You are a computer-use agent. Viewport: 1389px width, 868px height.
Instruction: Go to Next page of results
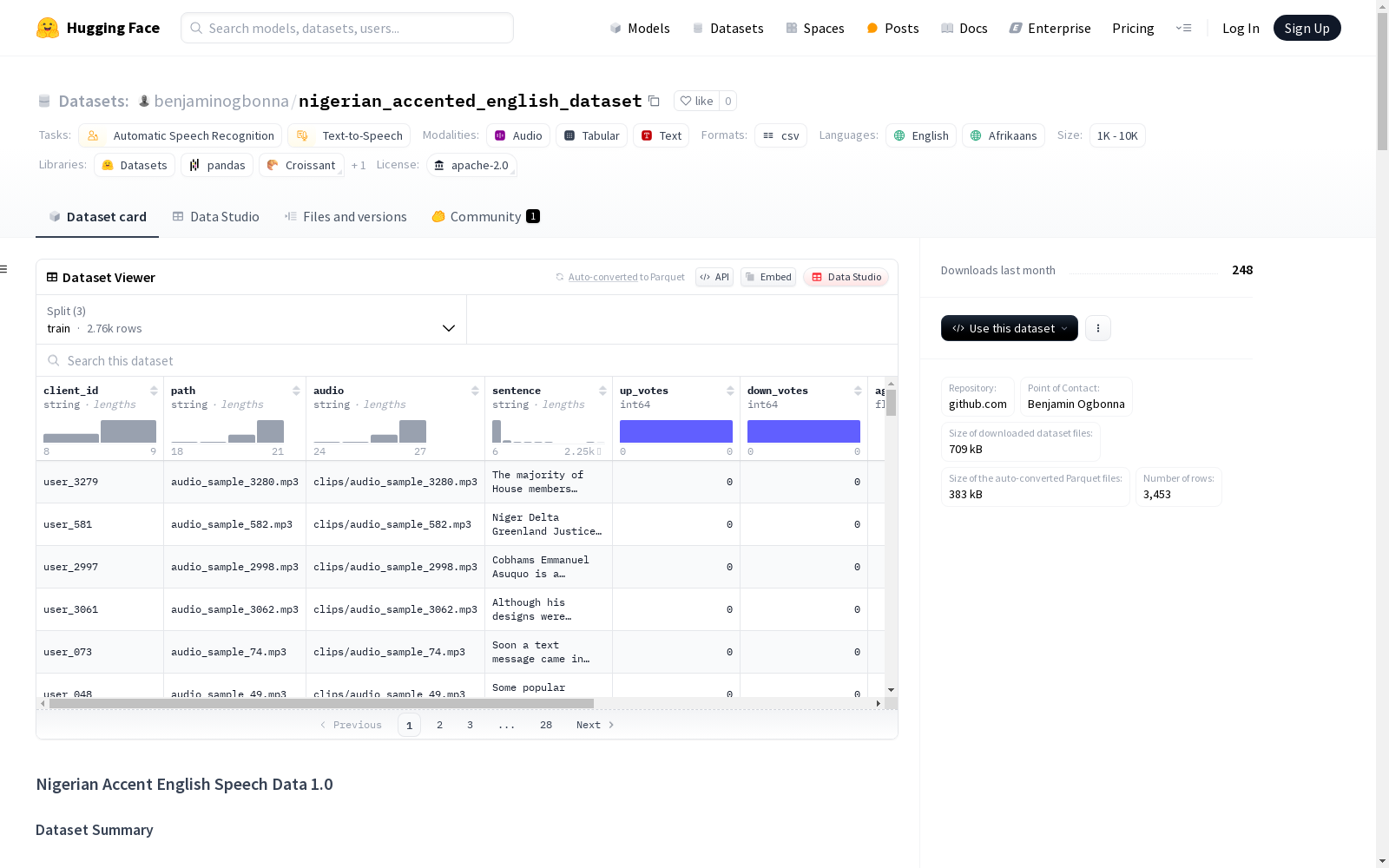click(596, 725)
